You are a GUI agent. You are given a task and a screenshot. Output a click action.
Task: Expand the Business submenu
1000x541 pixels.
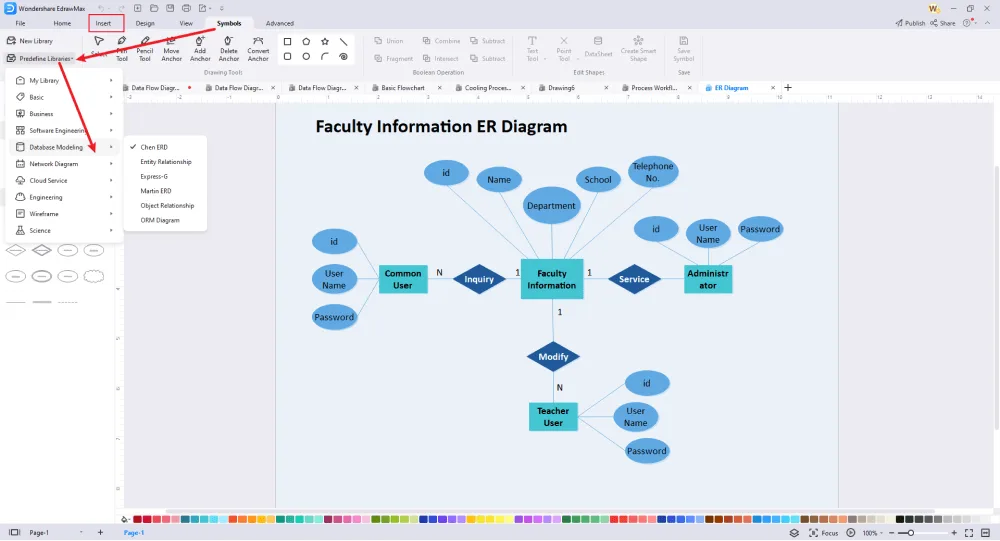(64, 114)
